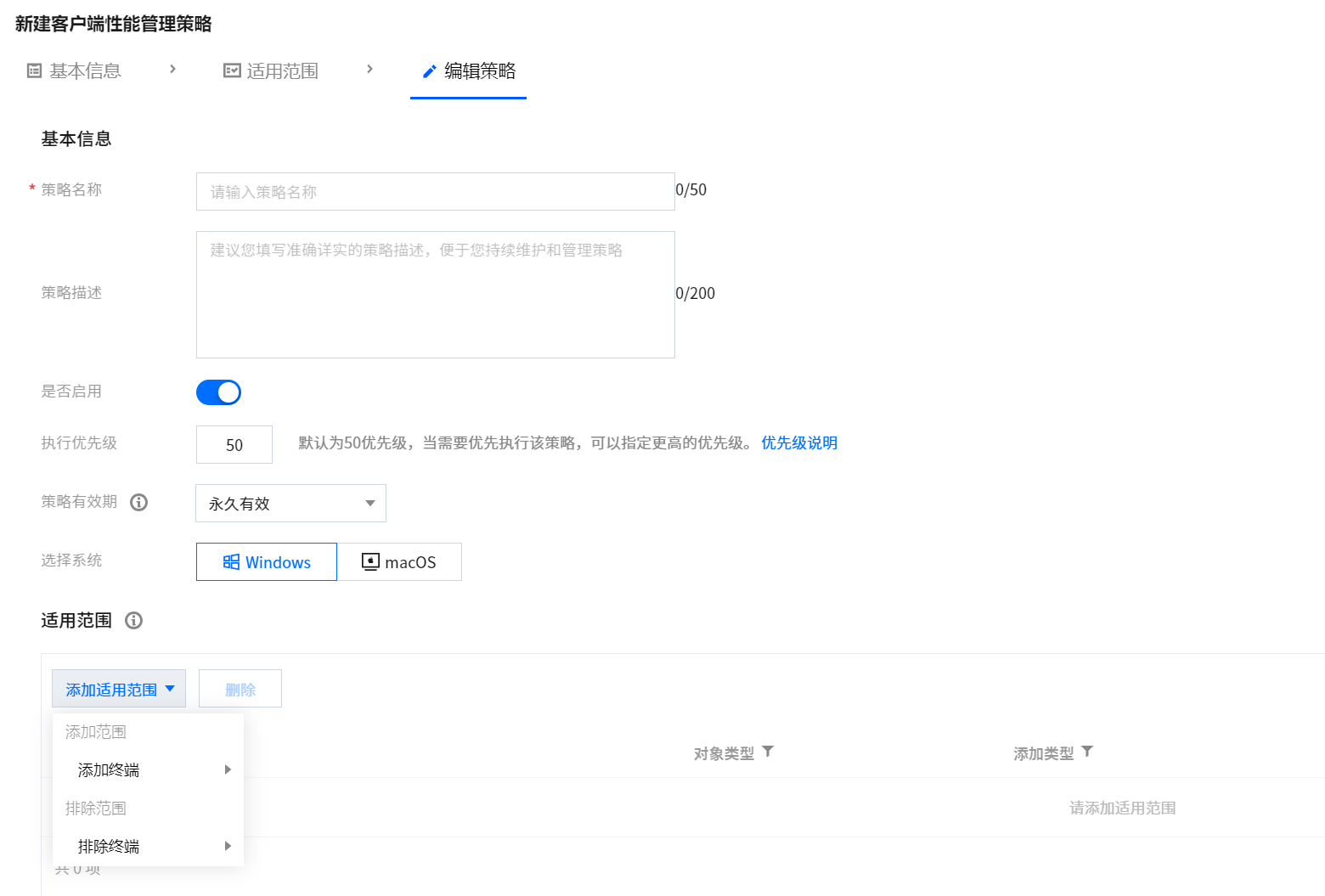Screen dimensions: 1325x896
Task: Click the 默认为50优先级 hint text
Action: tap(525, 443)
